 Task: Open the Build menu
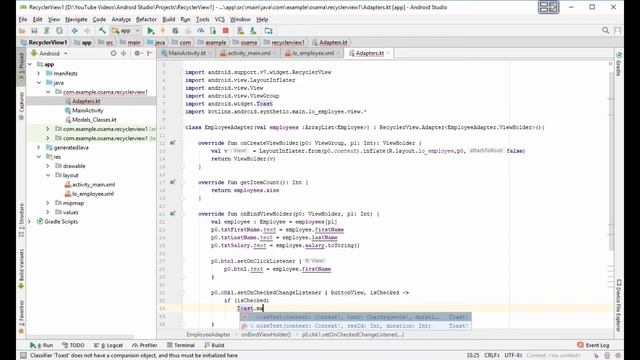[169, 19]
